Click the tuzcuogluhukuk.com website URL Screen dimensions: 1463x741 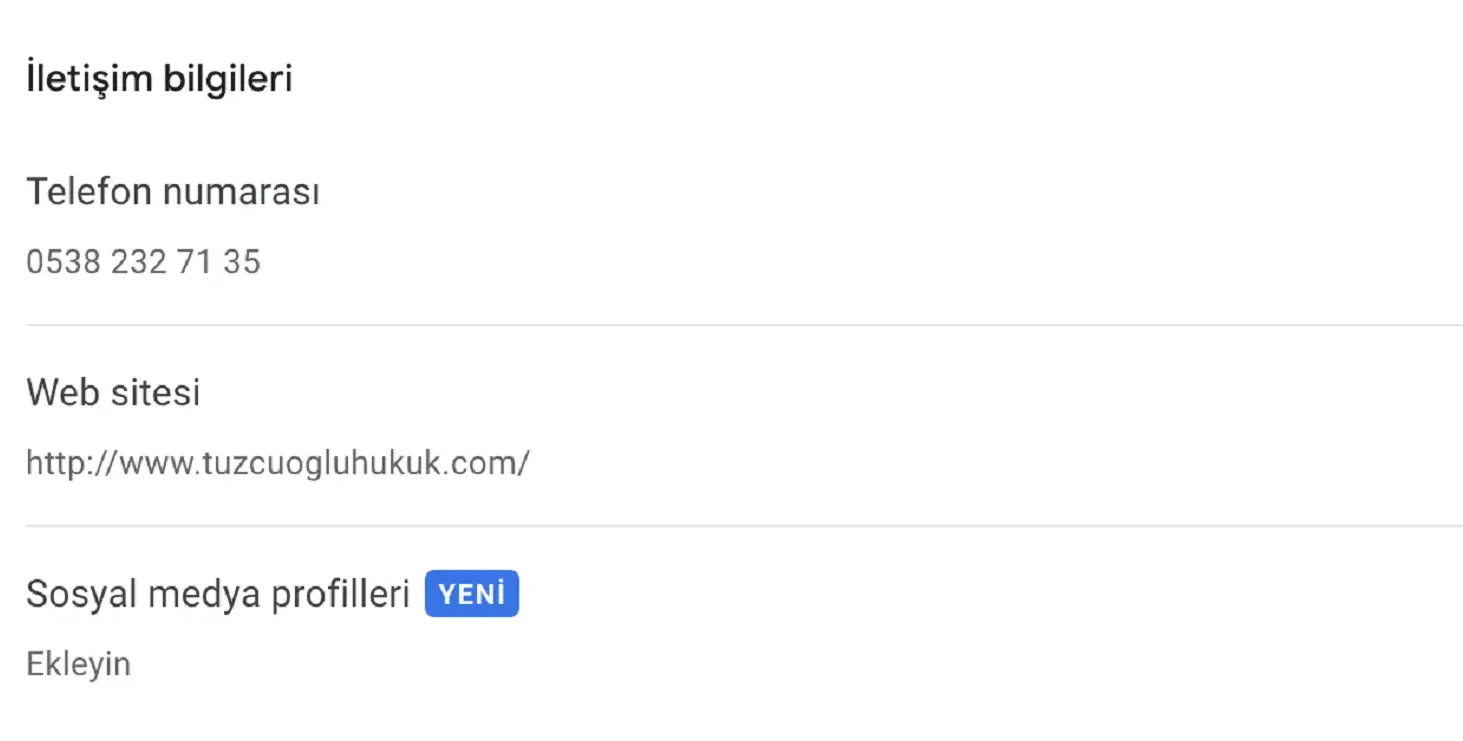(277, 463)
